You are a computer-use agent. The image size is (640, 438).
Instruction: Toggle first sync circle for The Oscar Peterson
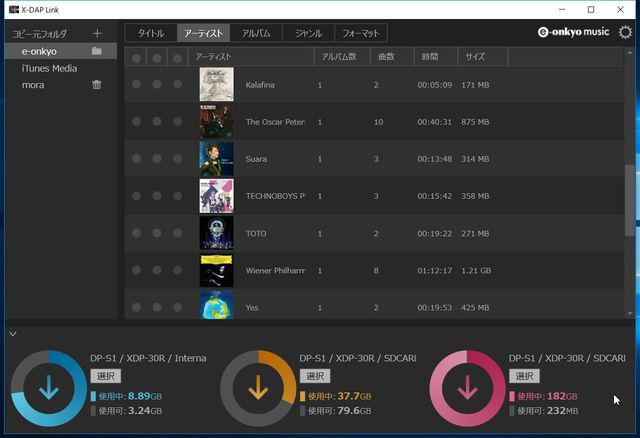(x=136, y=122)
